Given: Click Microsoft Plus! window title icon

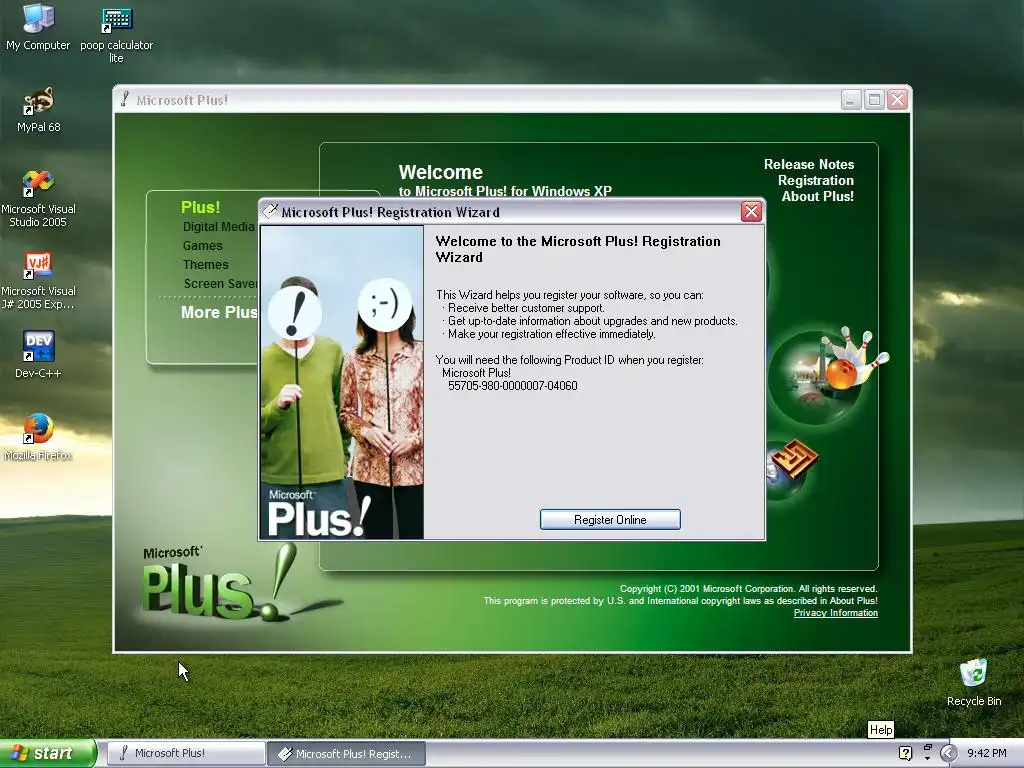Looking at the screenshot, I should (125, 99).
